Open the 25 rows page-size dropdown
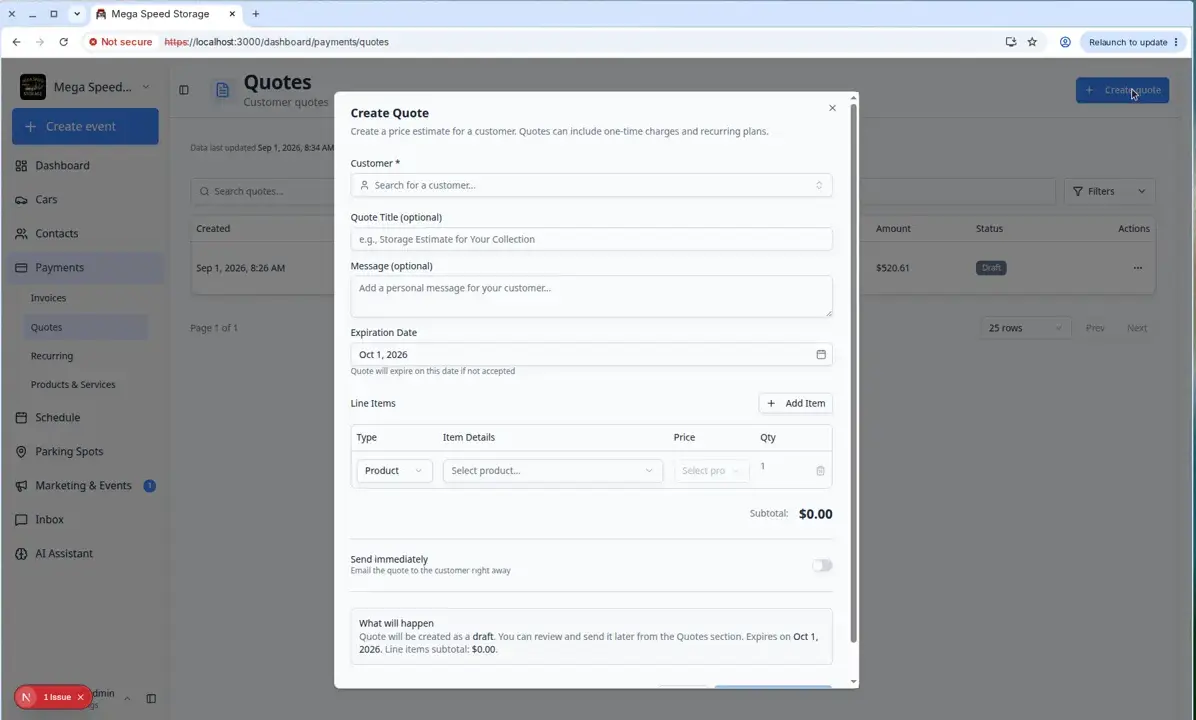Image resolution: width=1196 pixels, height=720 pixels. point(1025,328)
